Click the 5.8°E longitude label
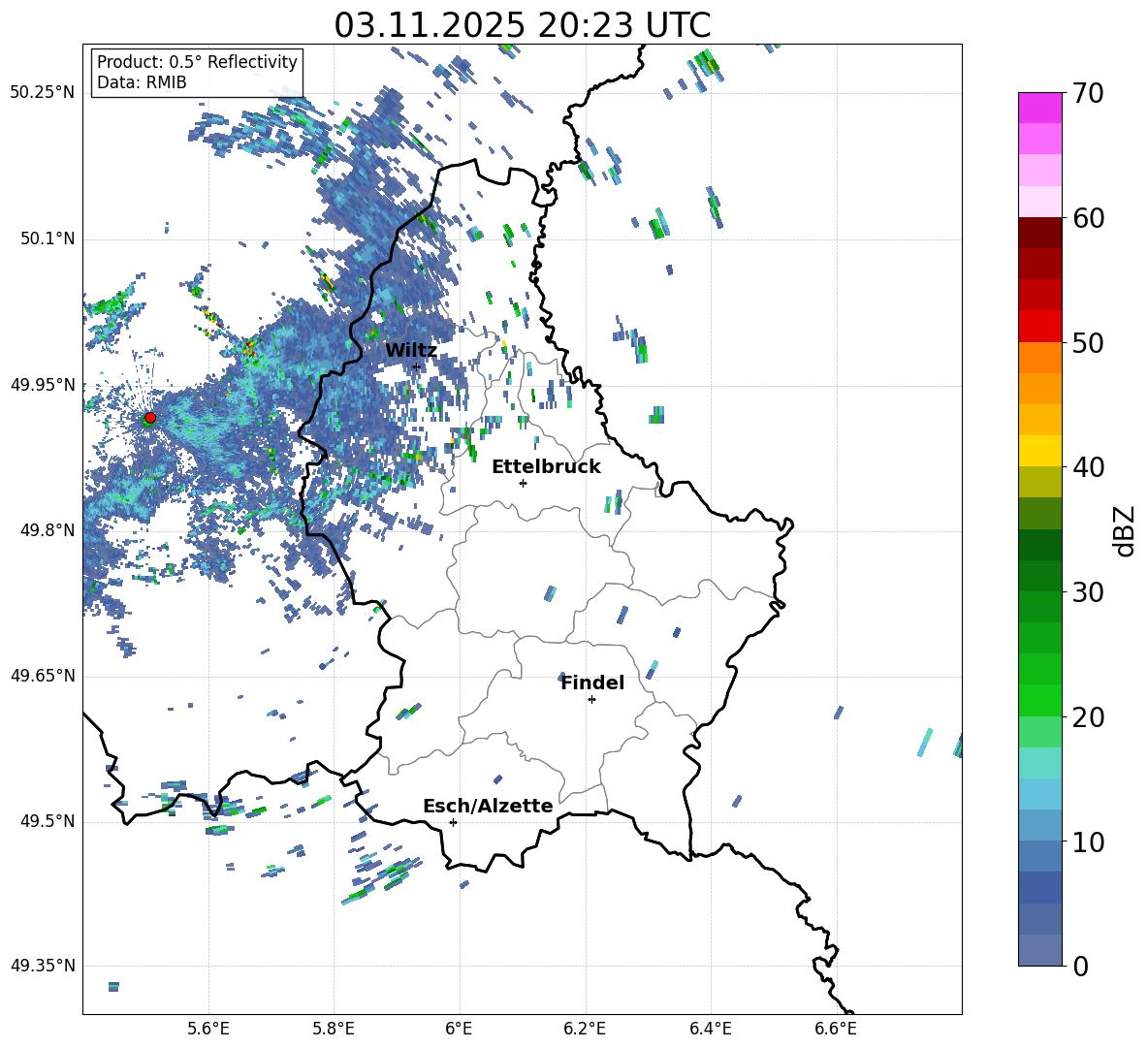This screenshot has width=1148, height=1048. (x=334, y=1029)
